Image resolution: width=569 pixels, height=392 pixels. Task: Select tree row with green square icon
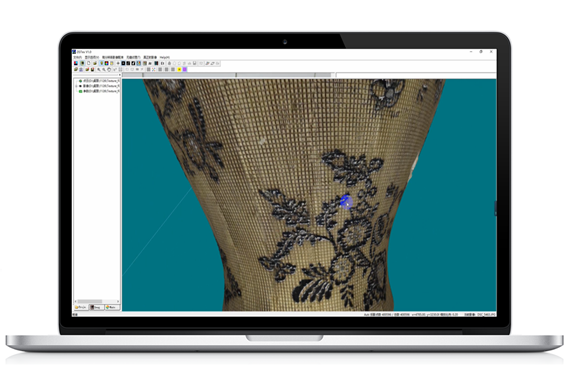(99, 91)
